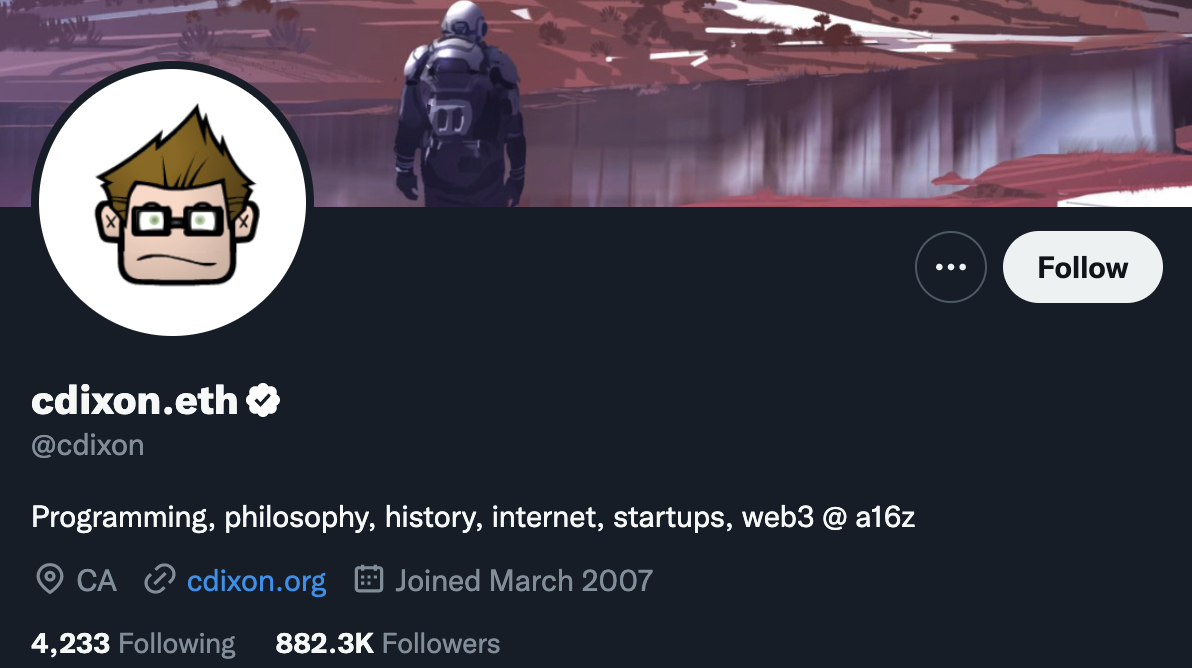The image size is (1192, 668).
Task: View the 882.3K Followers list
Action: click(388, 644)
